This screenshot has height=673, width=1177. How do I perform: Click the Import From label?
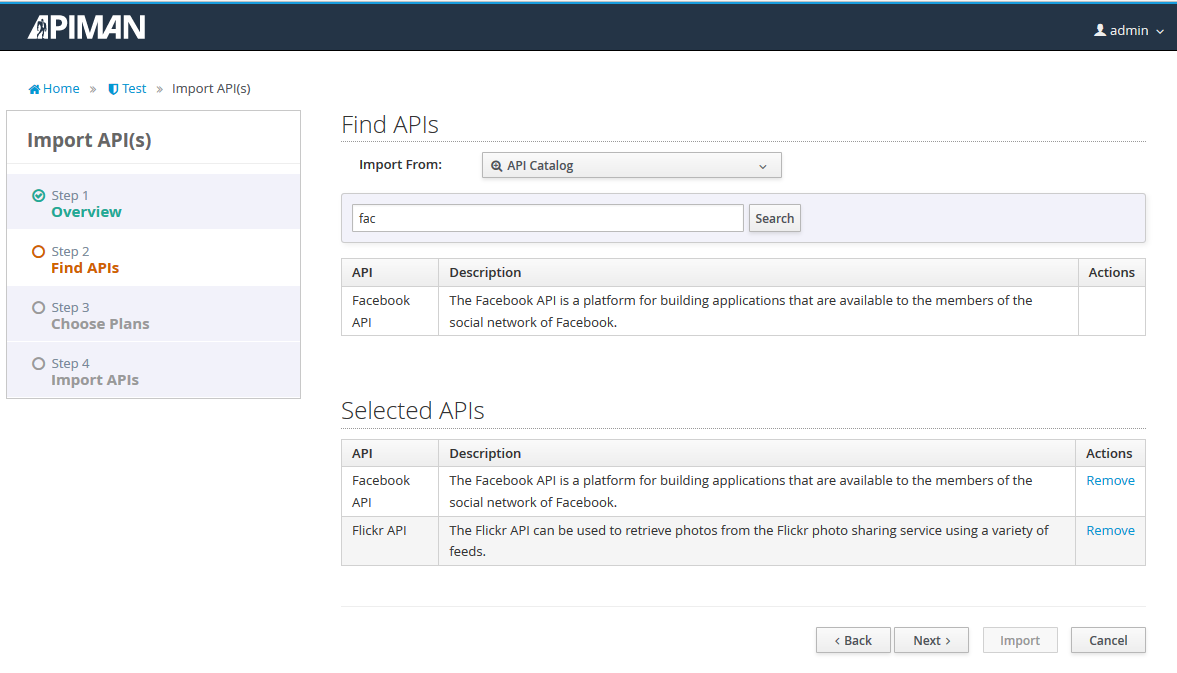click(x=400, y=164)
